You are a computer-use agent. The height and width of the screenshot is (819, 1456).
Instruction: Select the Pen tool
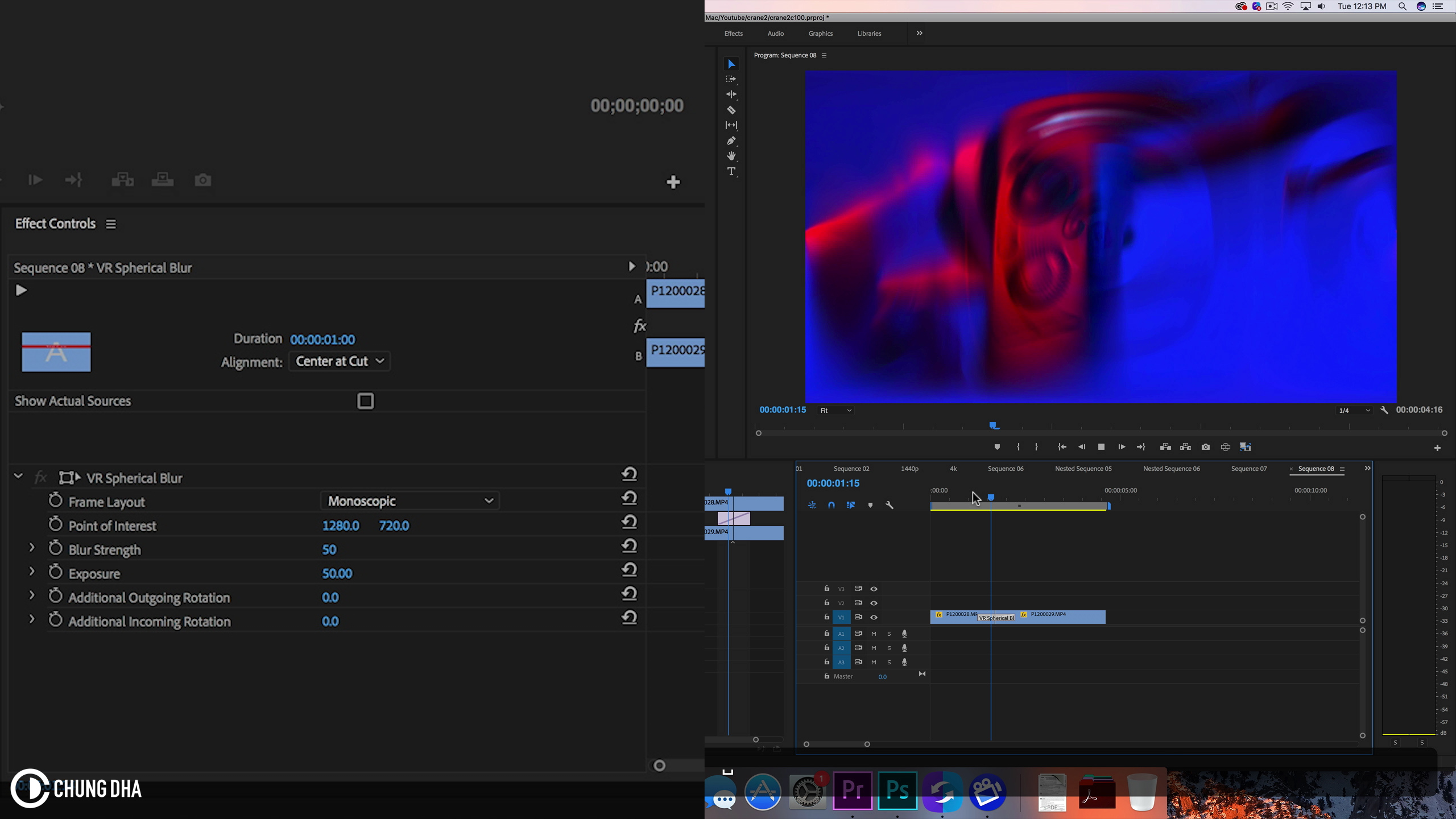tap(731, 140)
